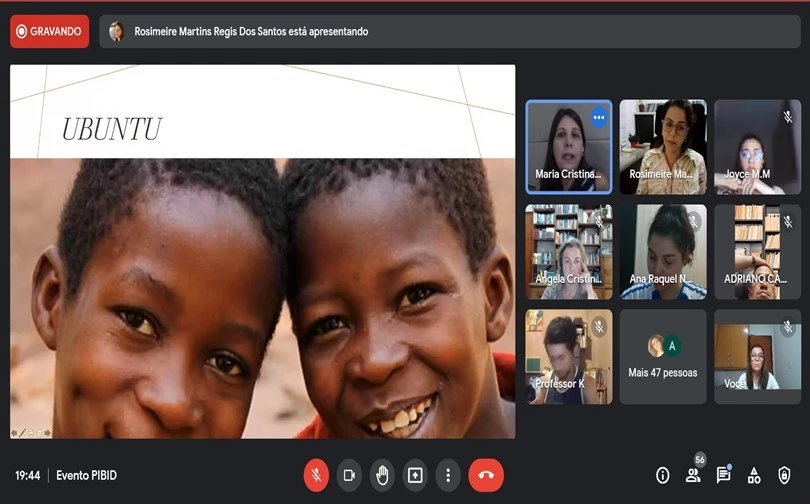Click the slide's previous arrow icon
Viewport: 810px width, 504px height.
[x=14, y=433]
